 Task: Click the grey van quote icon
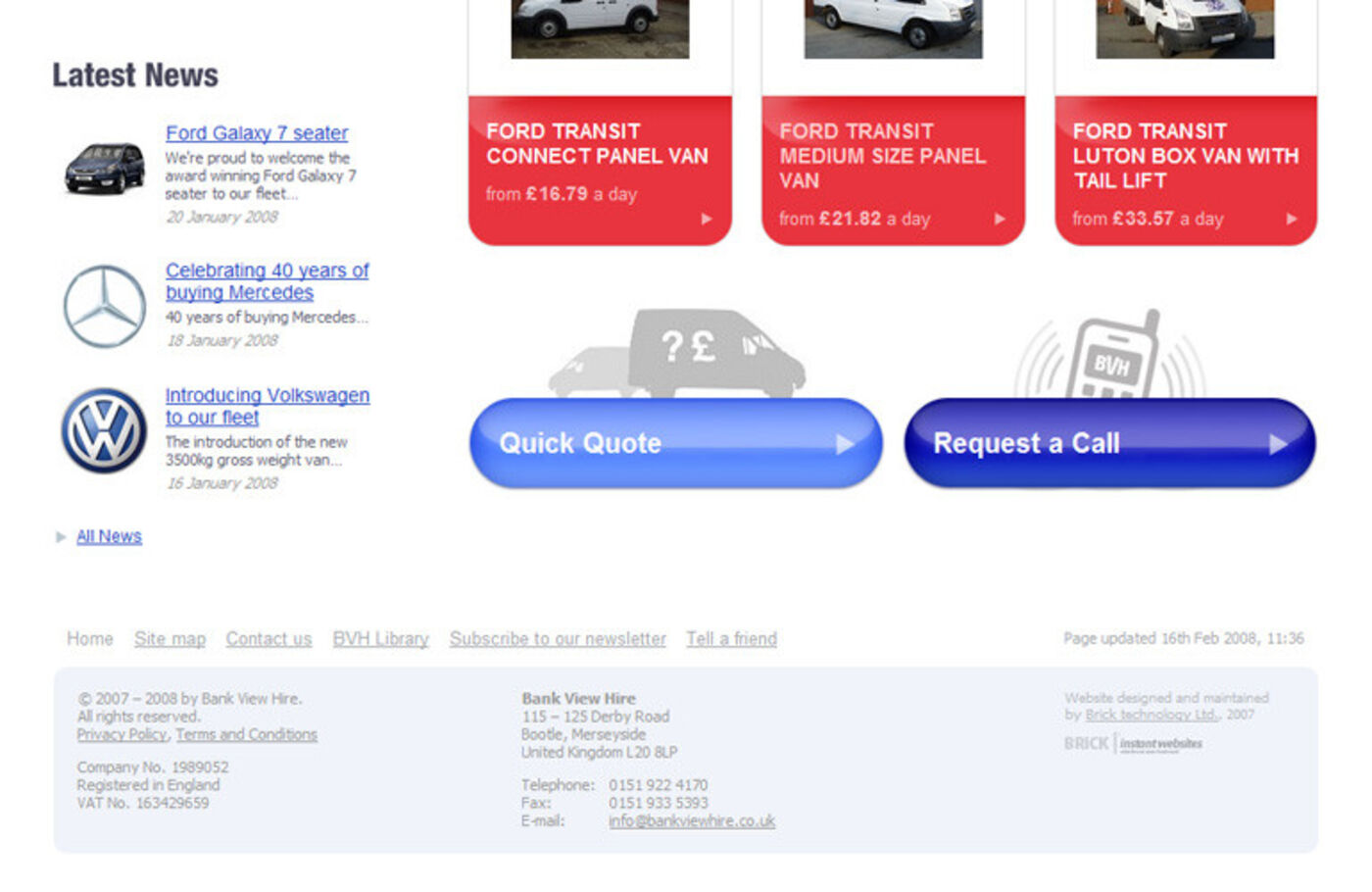[x=678, y=353]
